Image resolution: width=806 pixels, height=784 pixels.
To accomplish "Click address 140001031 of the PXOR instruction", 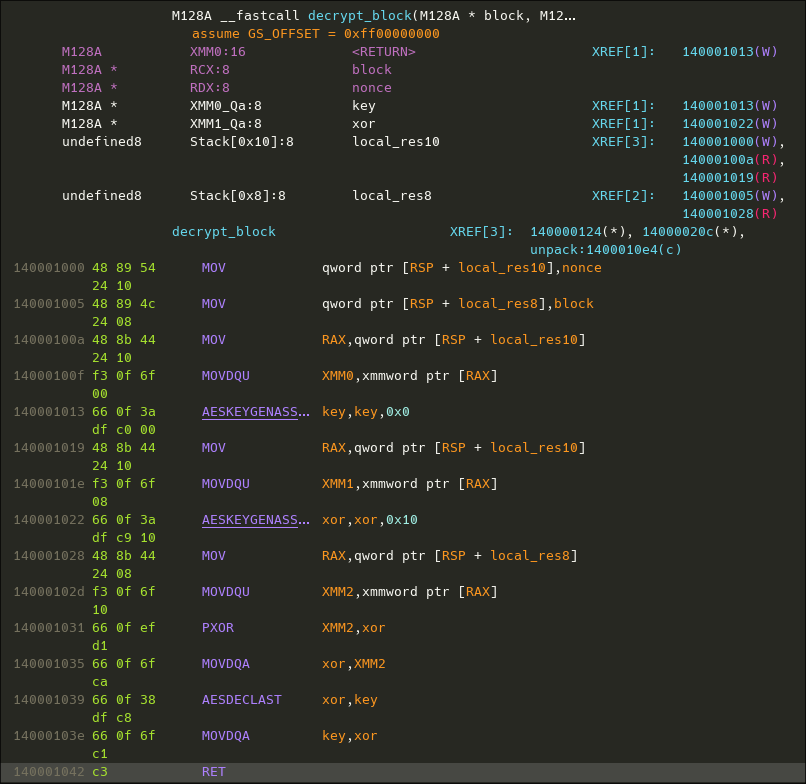I will coord(49,628).
